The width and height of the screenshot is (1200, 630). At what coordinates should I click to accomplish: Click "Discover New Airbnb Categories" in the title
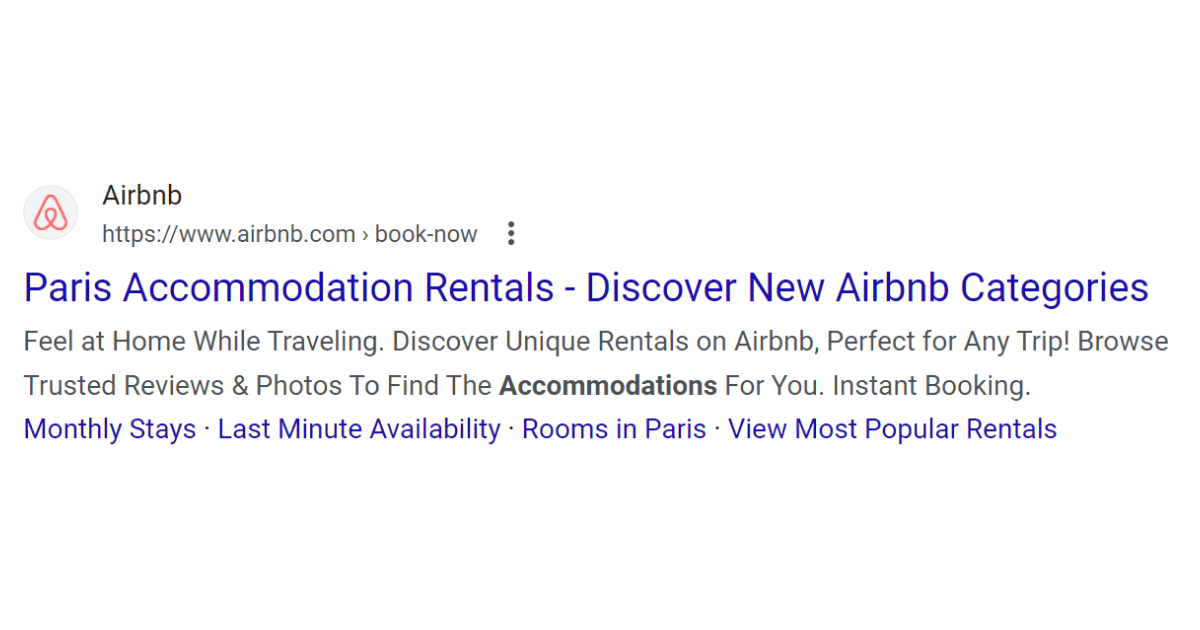(866, 288)
